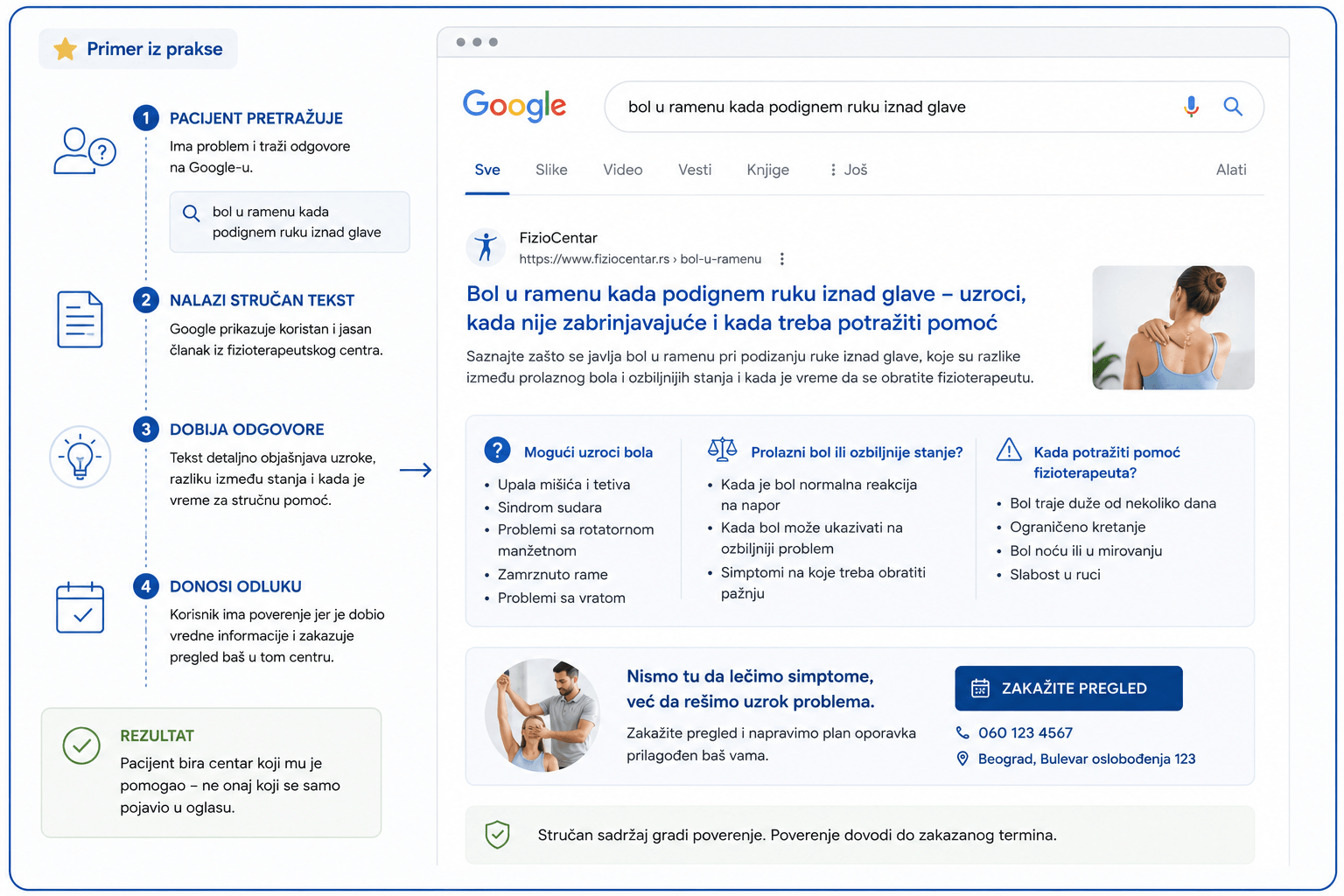Open the Još more-options menu
The width and height of the screenshot is (1344, 896).
tap(848, 170)
